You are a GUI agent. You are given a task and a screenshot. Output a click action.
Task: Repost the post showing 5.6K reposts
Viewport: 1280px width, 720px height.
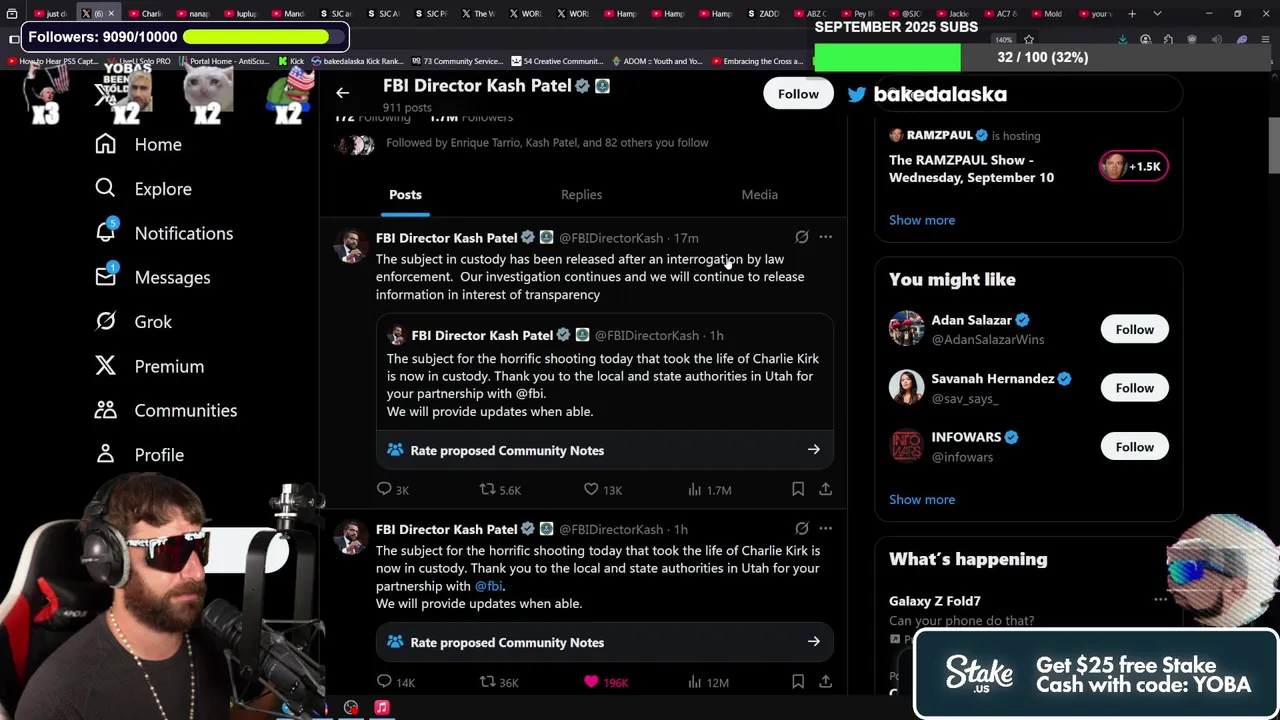point(500,489)
